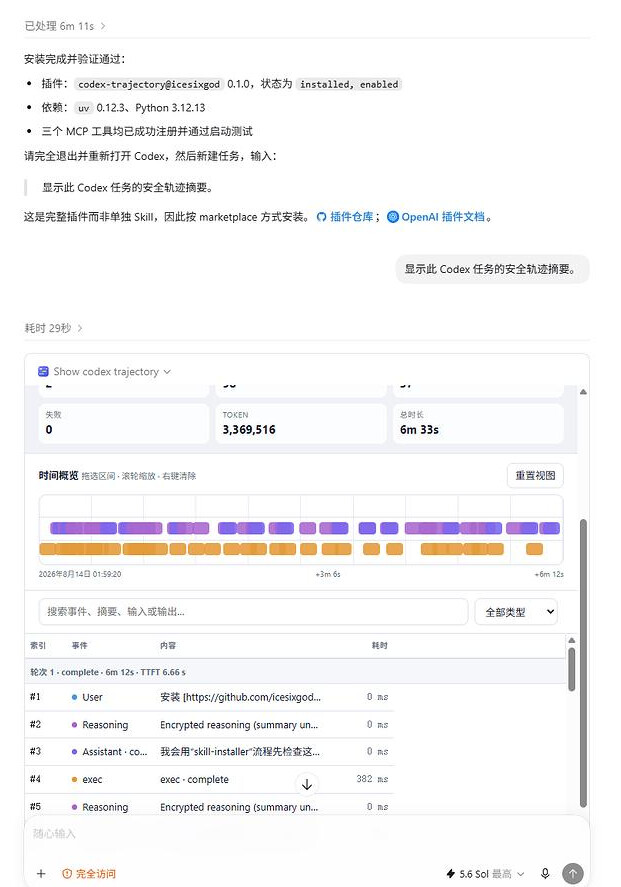
Task: Click the first purple timeline segment
Action: [x=83, y=528]
